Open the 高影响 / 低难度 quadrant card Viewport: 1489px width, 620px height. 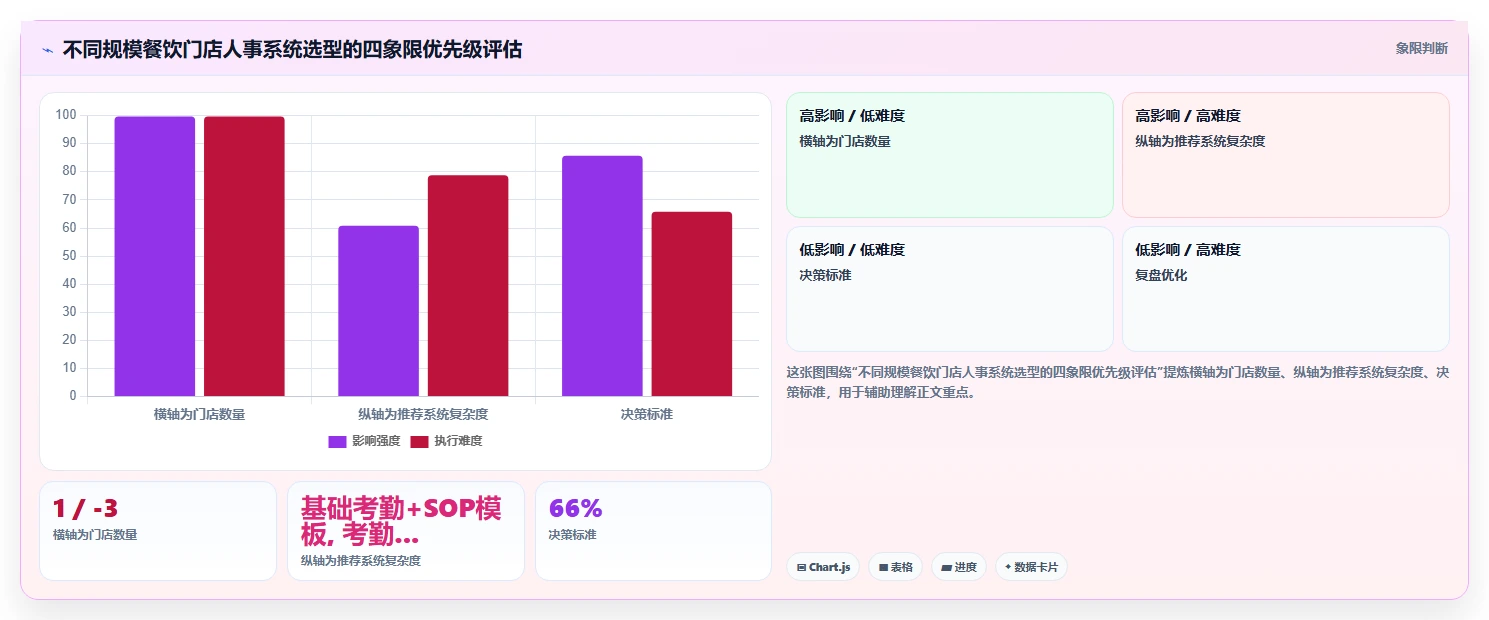pyautogui.click(x=950, y=155)
